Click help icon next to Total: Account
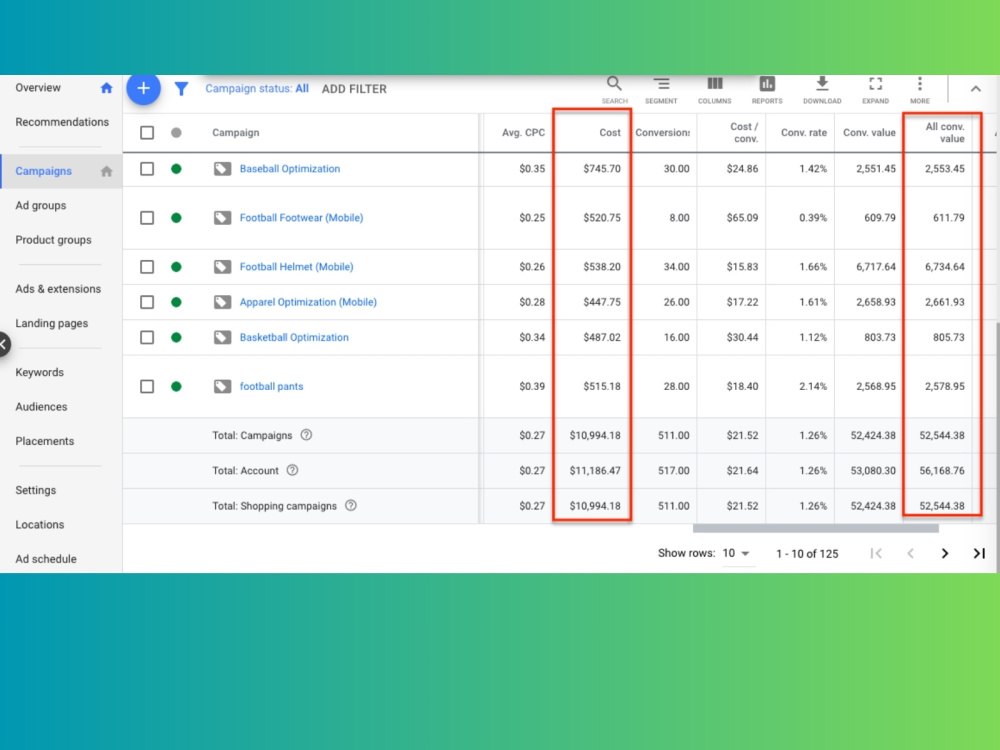Viewport: 1000px width, 750px height. [x=292, y=470]
